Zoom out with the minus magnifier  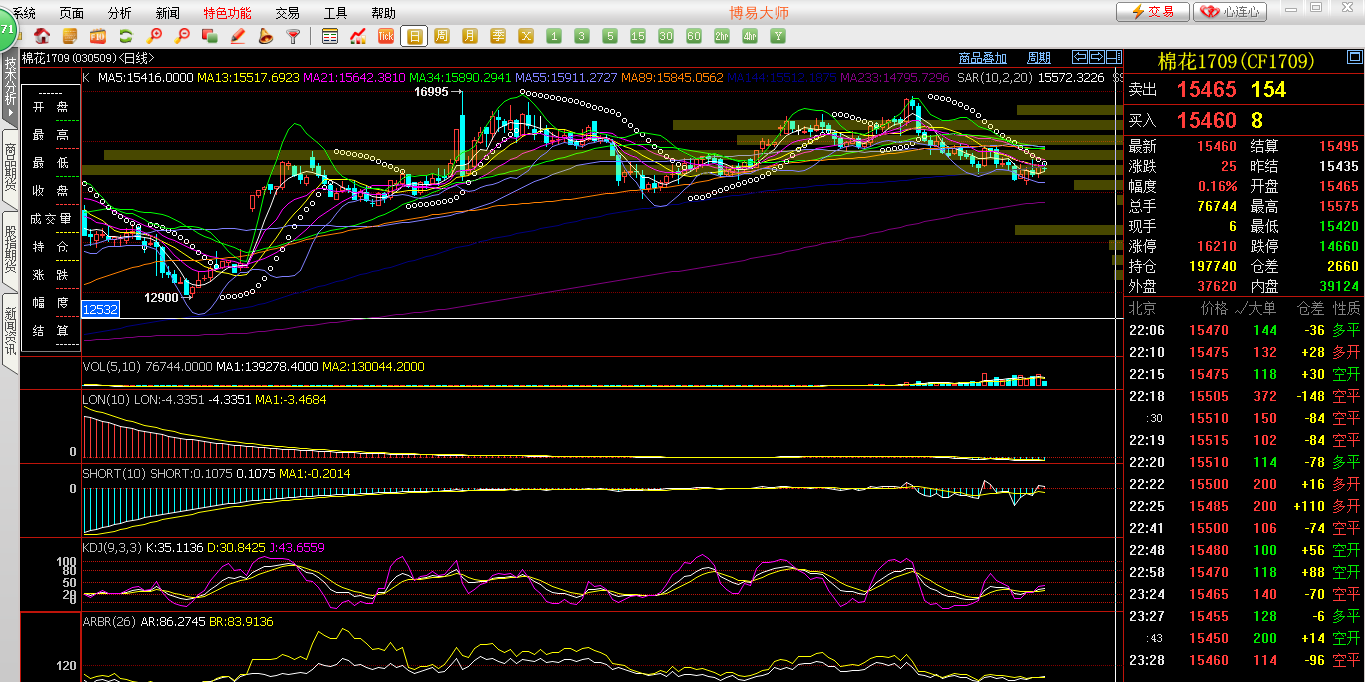point(182,36)
